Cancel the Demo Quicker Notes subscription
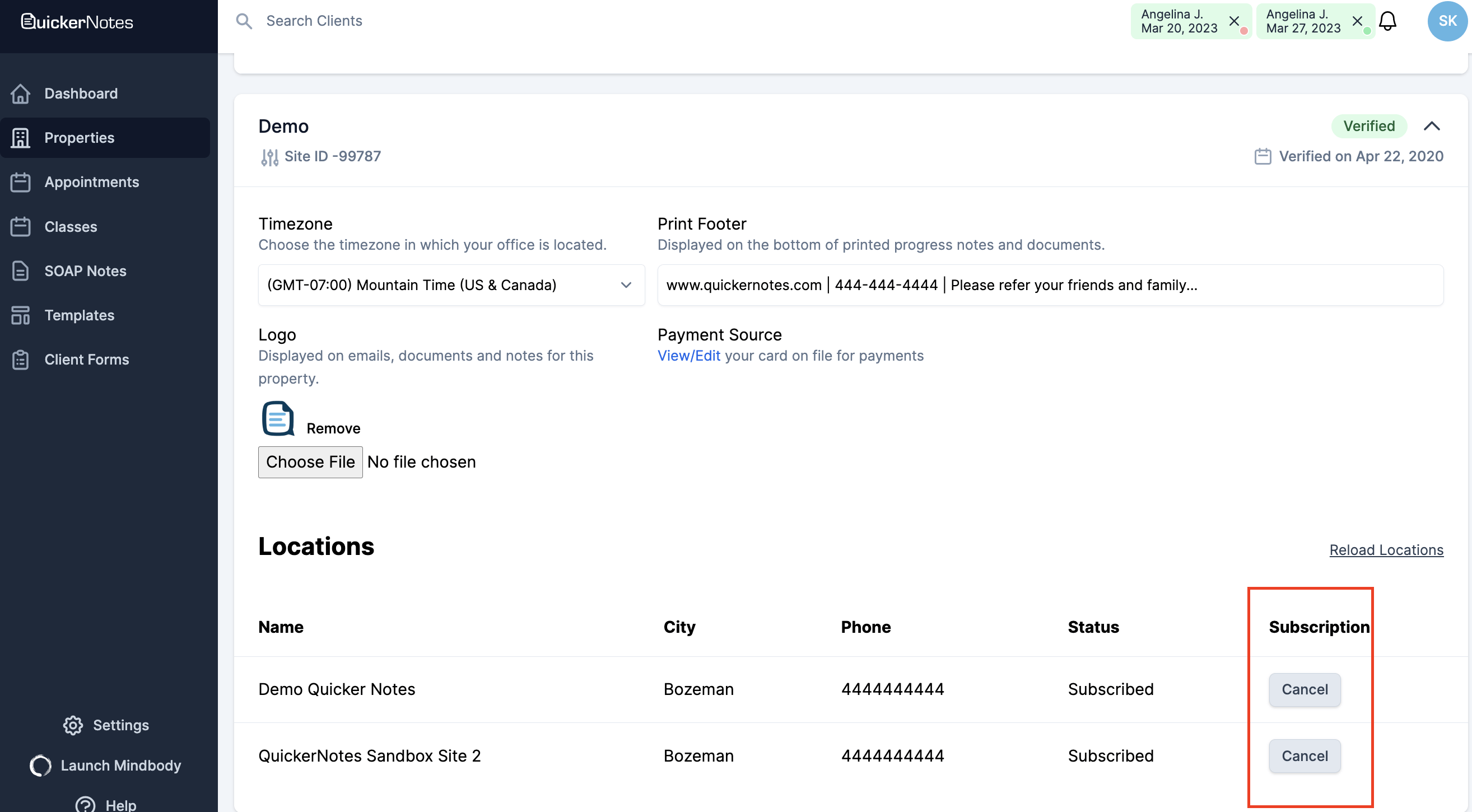 point(1304,689)
